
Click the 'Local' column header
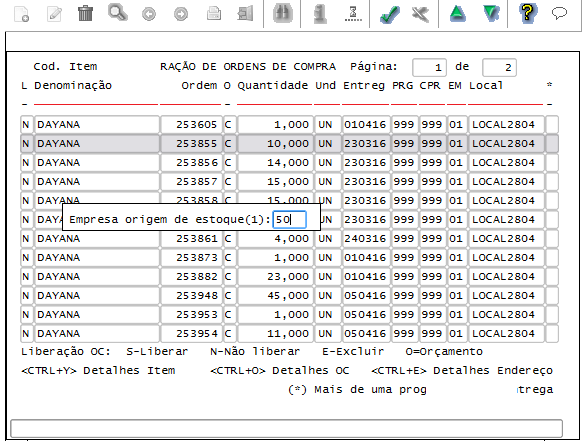click(486, 85)
